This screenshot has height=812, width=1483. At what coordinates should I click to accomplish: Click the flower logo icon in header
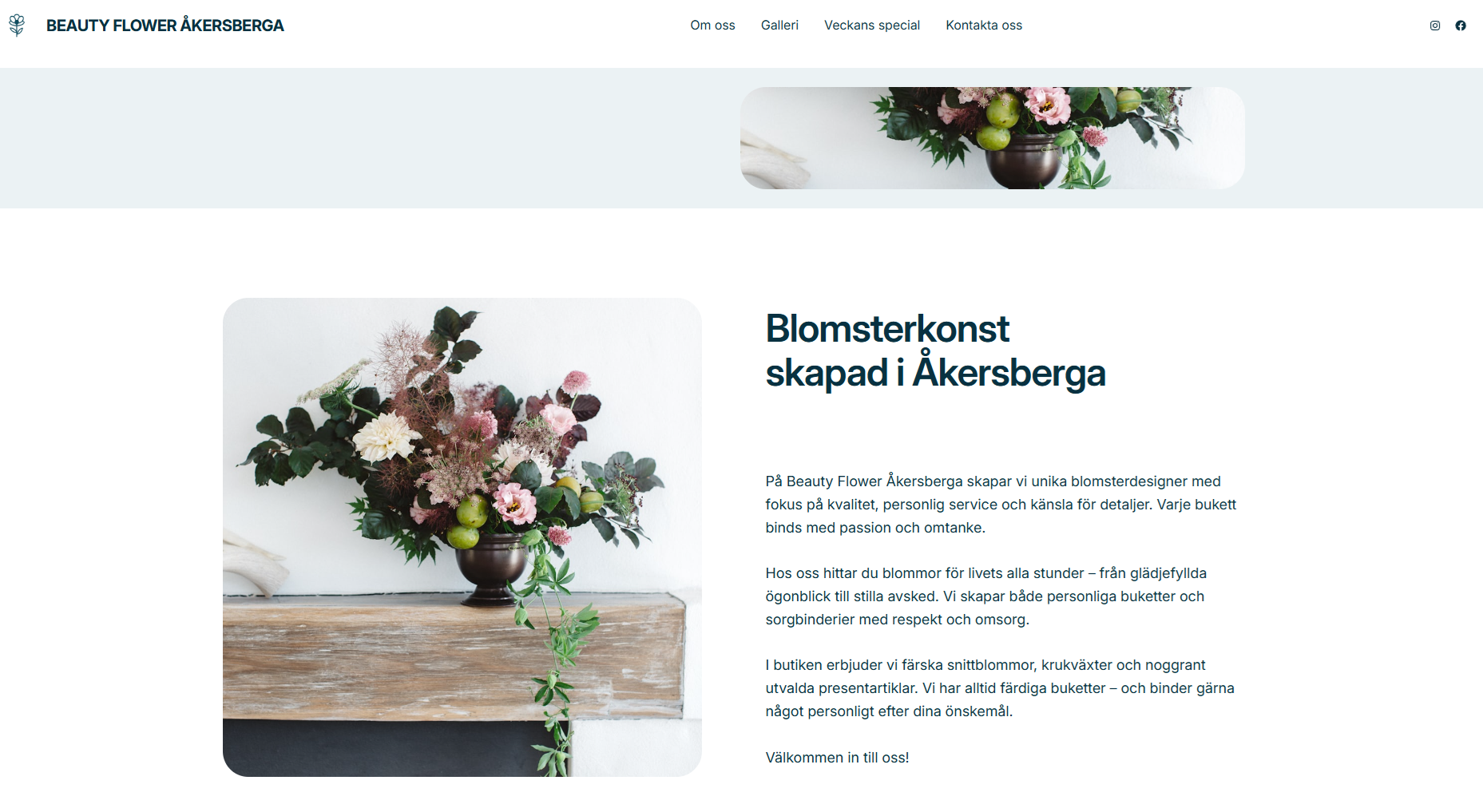pyautogui.click(x=17, y=26)
